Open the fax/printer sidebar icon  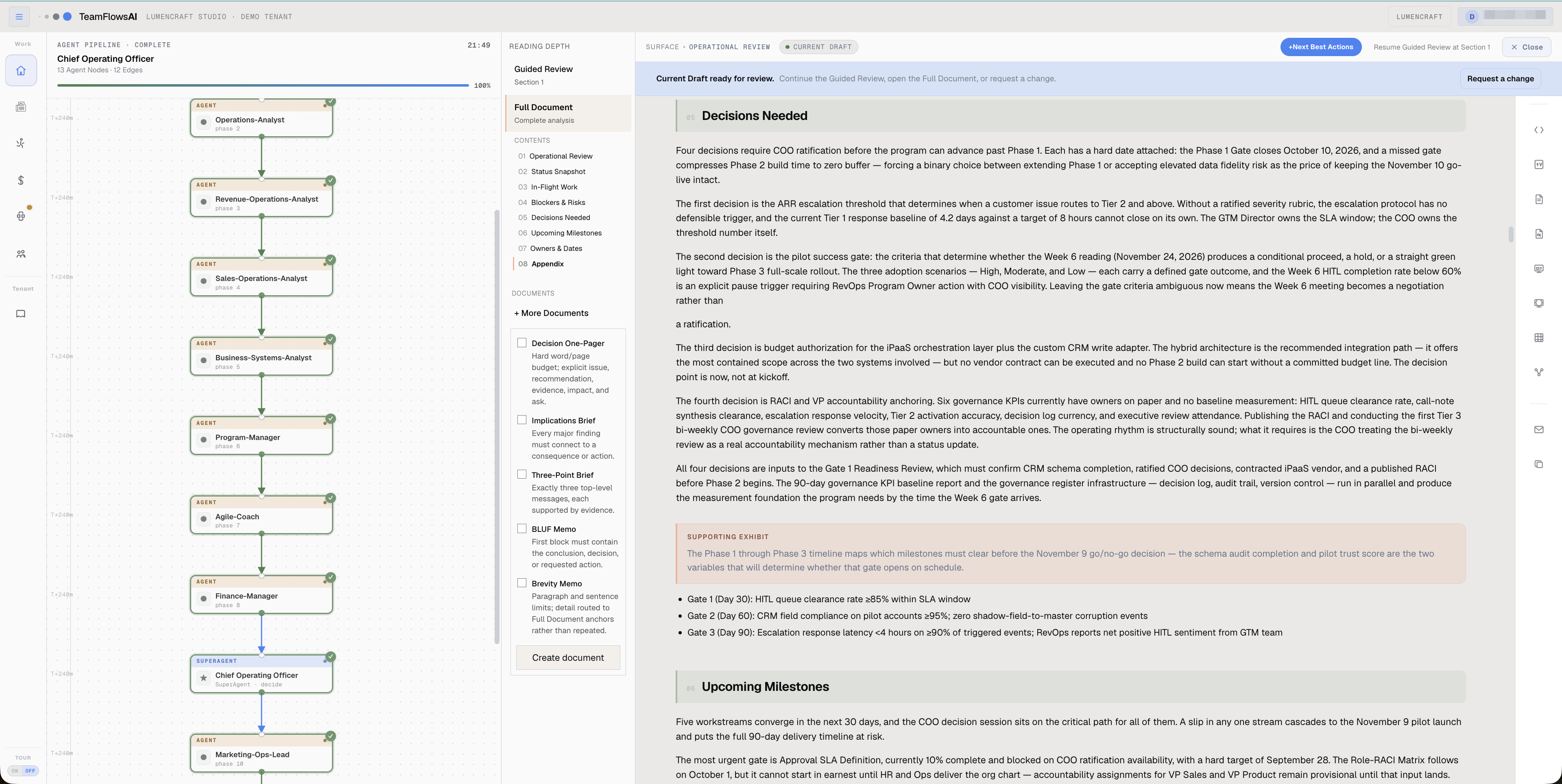tap(21, 107)
